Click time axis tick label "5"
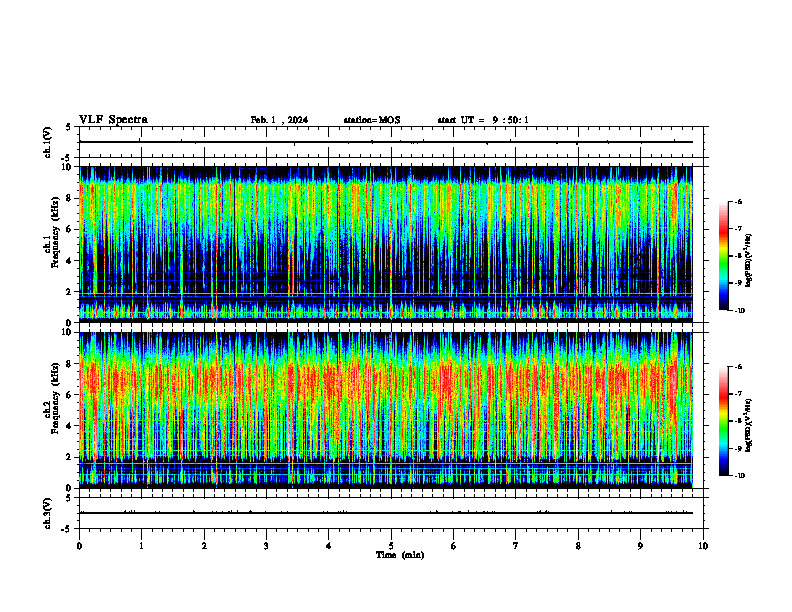792x612 pixels. click(391, 546)
